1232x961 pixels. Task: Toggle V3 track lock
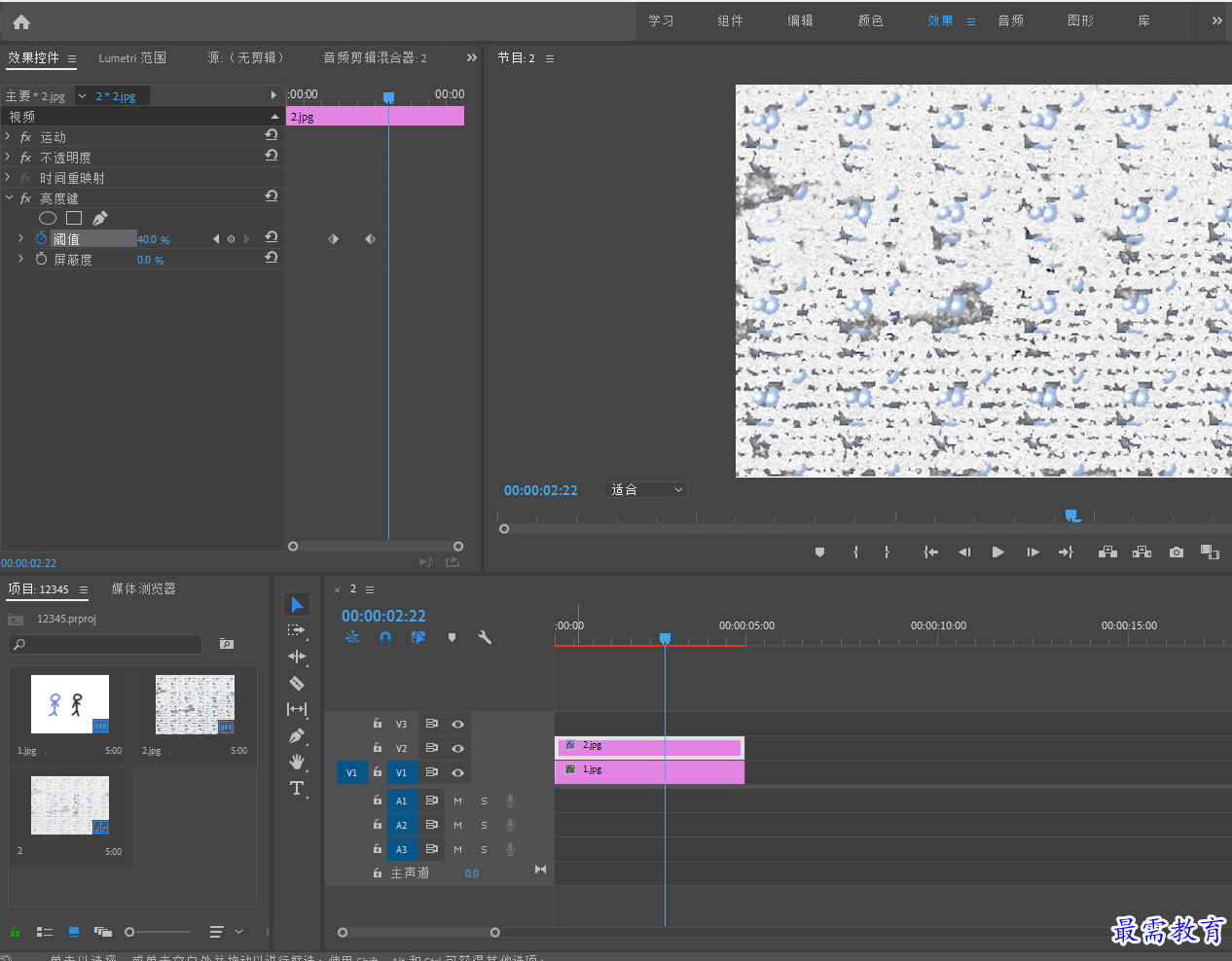coord(378,724)
